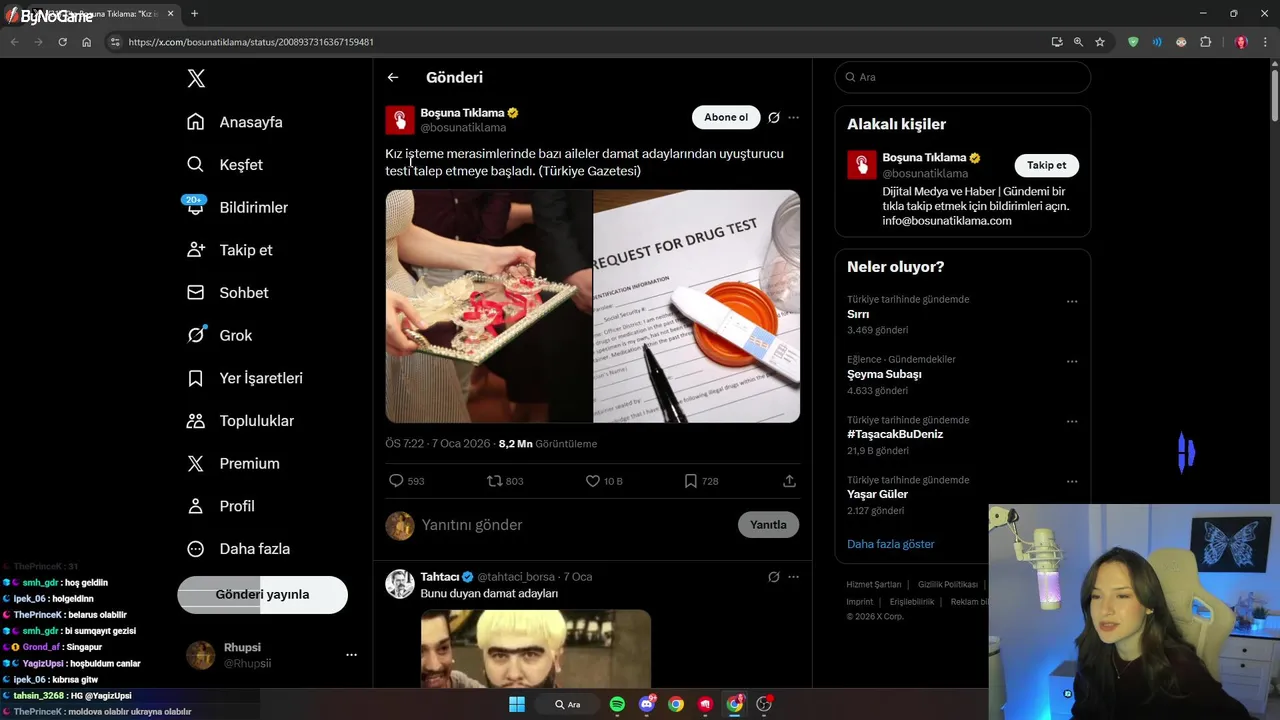Open Hizmet Şartları footer link

coord(873,584)
